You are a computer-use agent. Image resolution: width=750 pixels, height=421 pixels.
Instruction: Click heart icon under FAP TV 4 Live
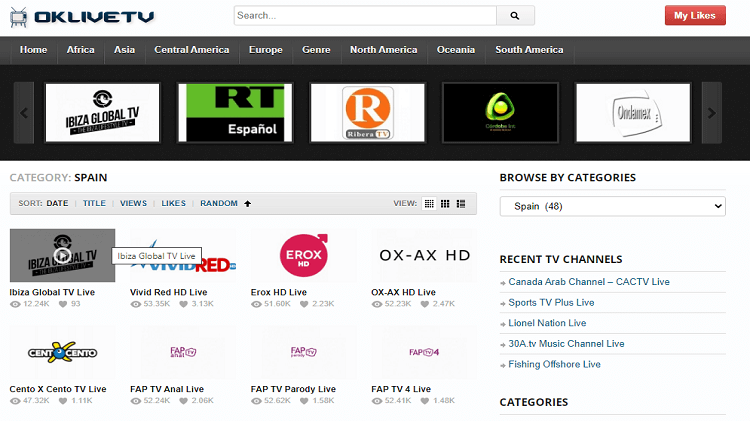(424, 401)
